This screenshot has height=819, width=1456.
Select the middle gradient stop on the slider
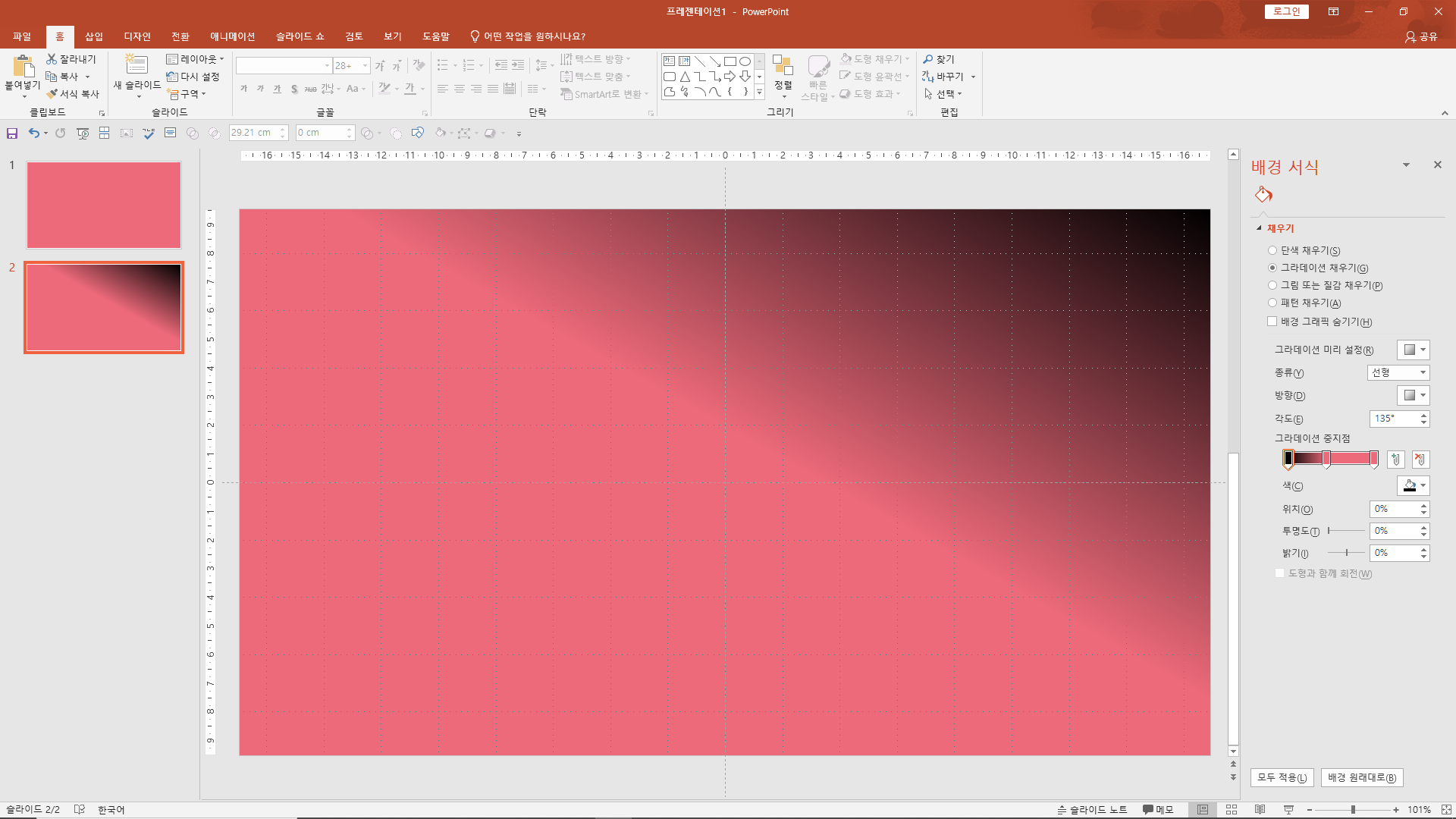(1326, 458)
